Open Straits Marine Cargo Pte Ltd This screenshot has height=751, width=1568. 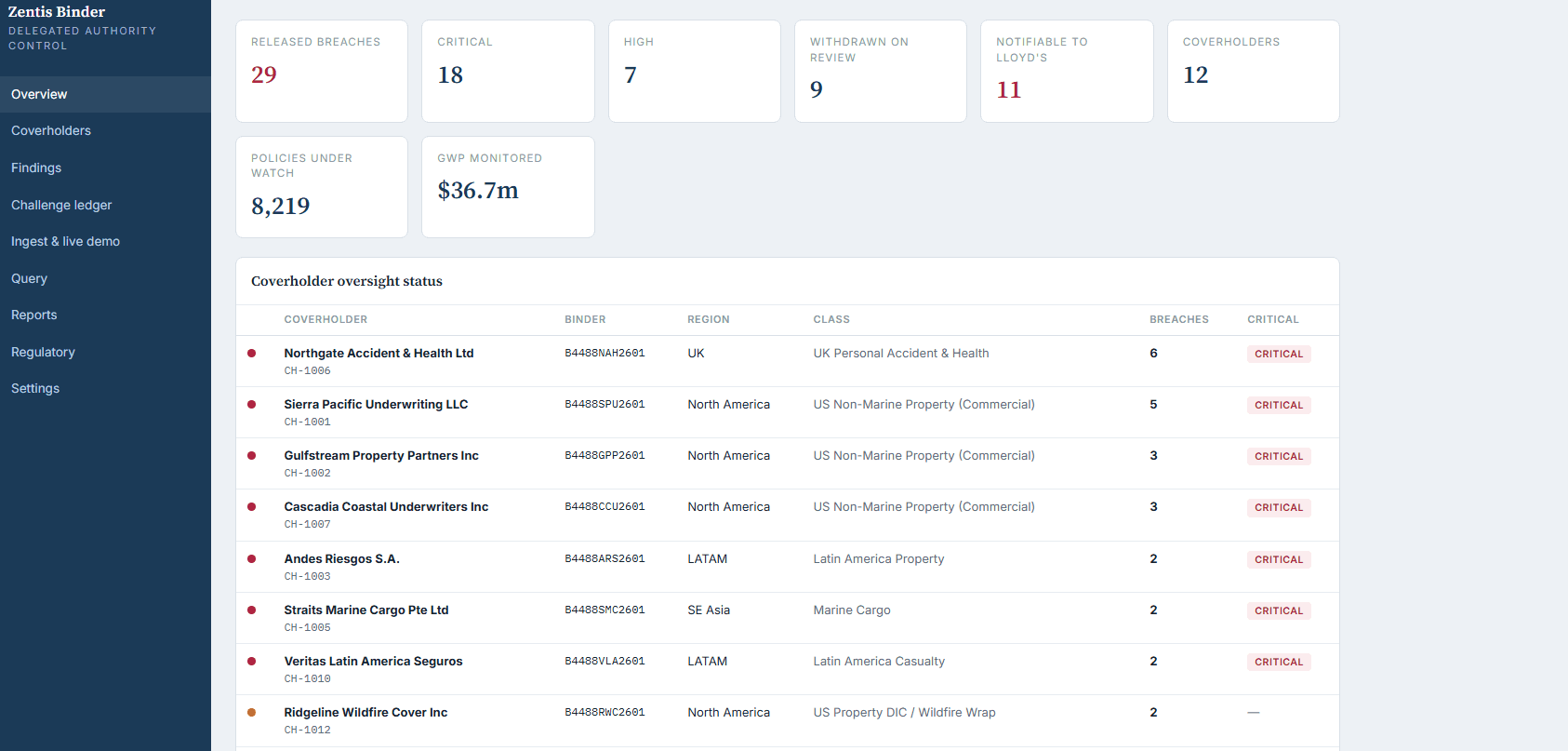coord(366,610)
